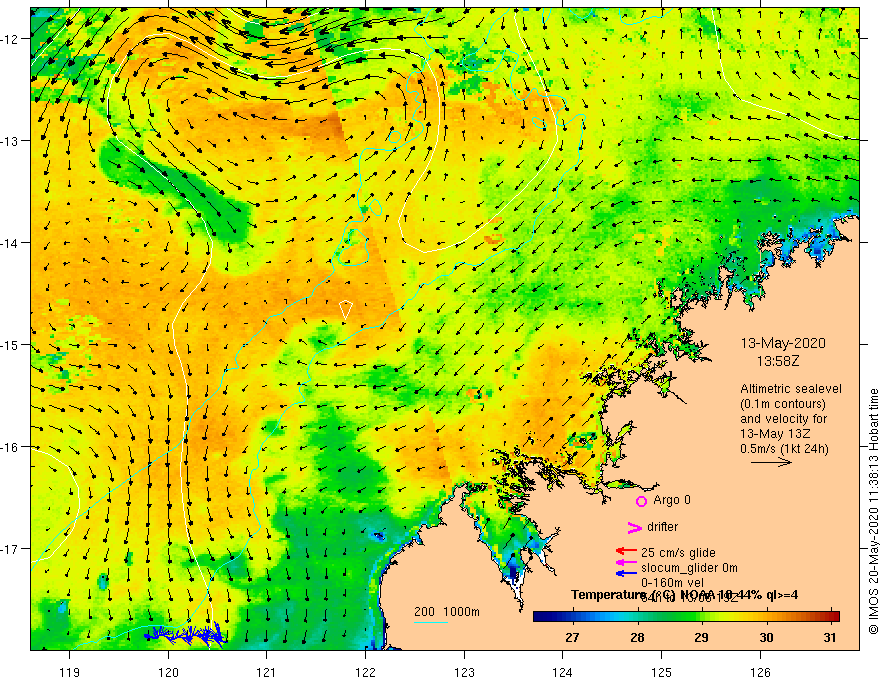Click the IMOS copyright timestamp text
Image resolution: width=880 pixels, height=680 pixels.
[x=873, y=511]
